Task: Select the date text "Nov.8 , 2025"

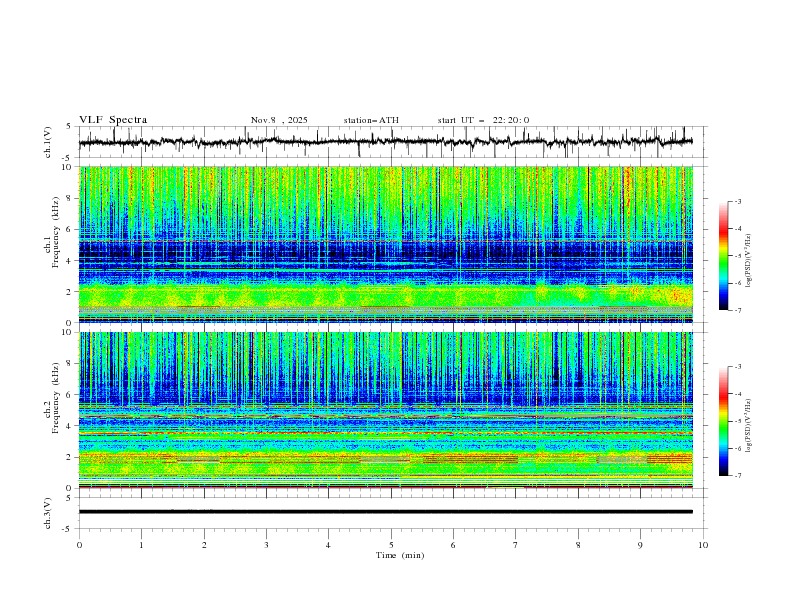Action: [279, 120]
